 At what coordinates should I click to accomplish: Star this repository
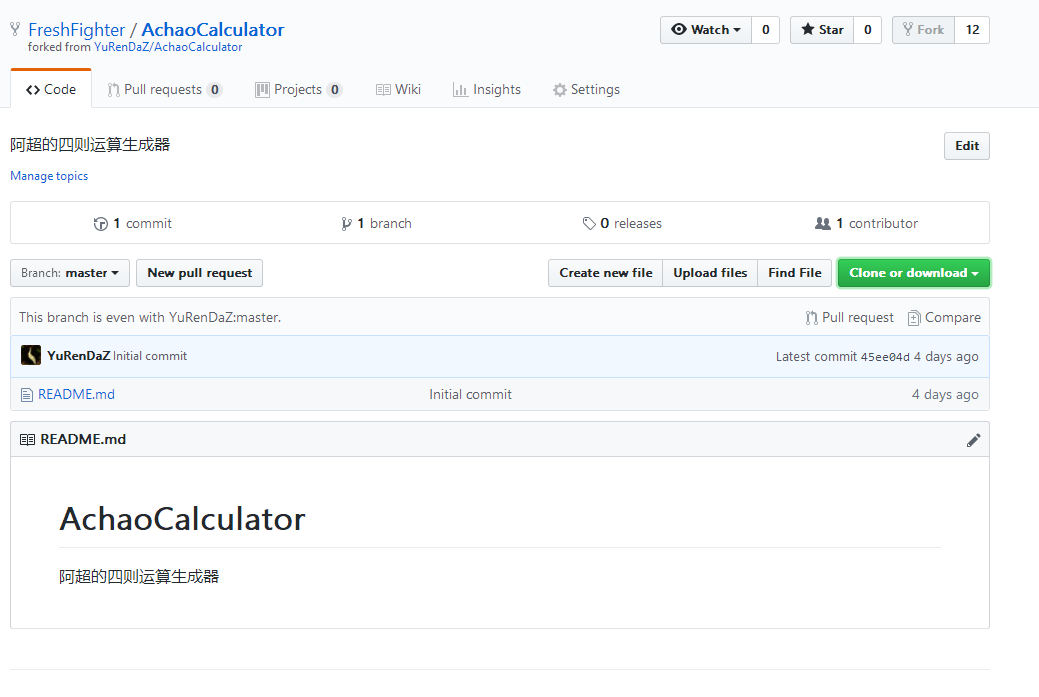(x=822, y=30)
